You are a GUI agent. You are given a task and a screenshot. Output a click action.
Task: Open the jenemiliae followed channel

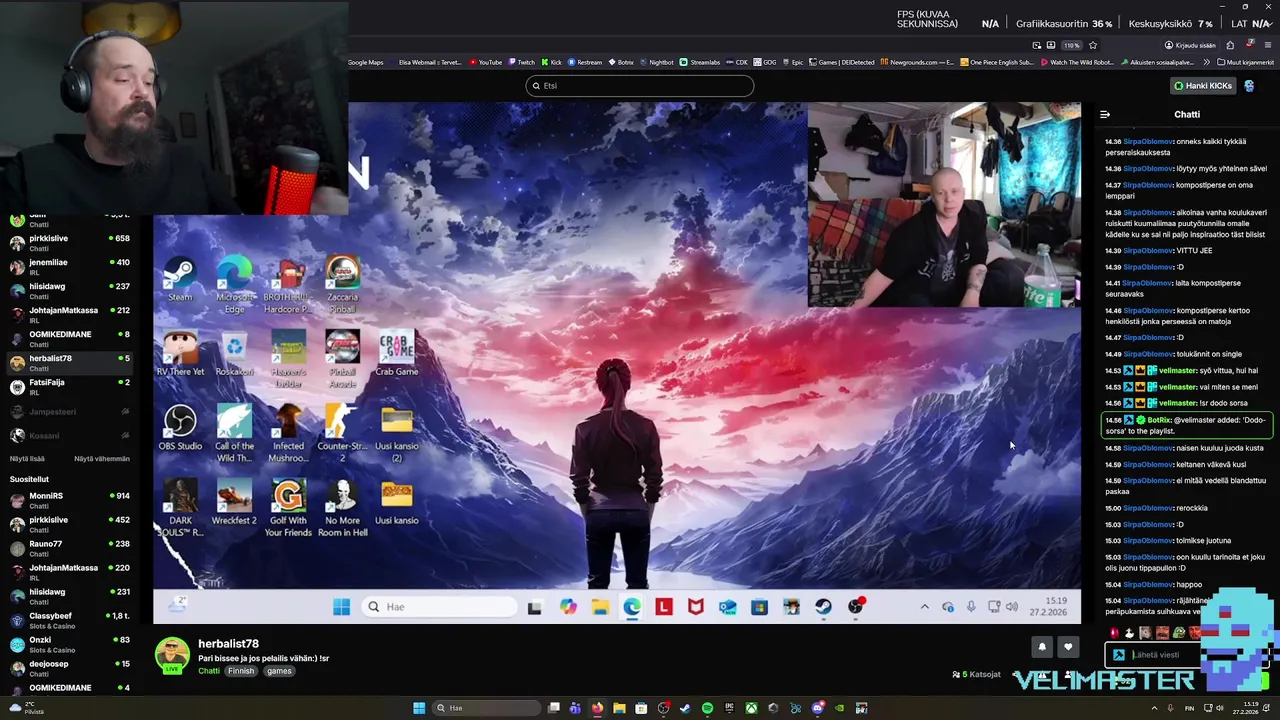(x=70, y=266)
